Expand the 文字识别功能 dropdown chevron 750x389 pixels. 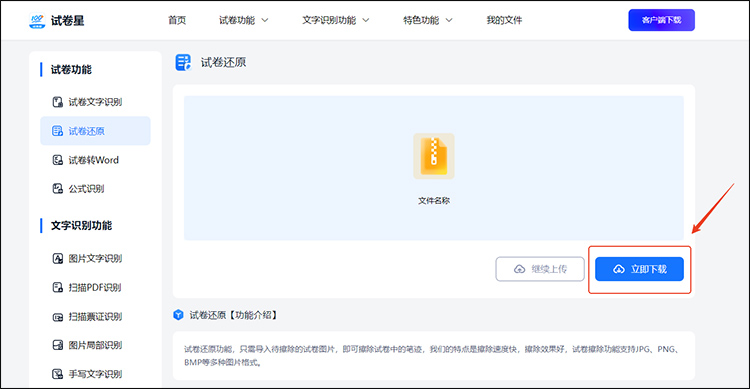tap(366, 21)
